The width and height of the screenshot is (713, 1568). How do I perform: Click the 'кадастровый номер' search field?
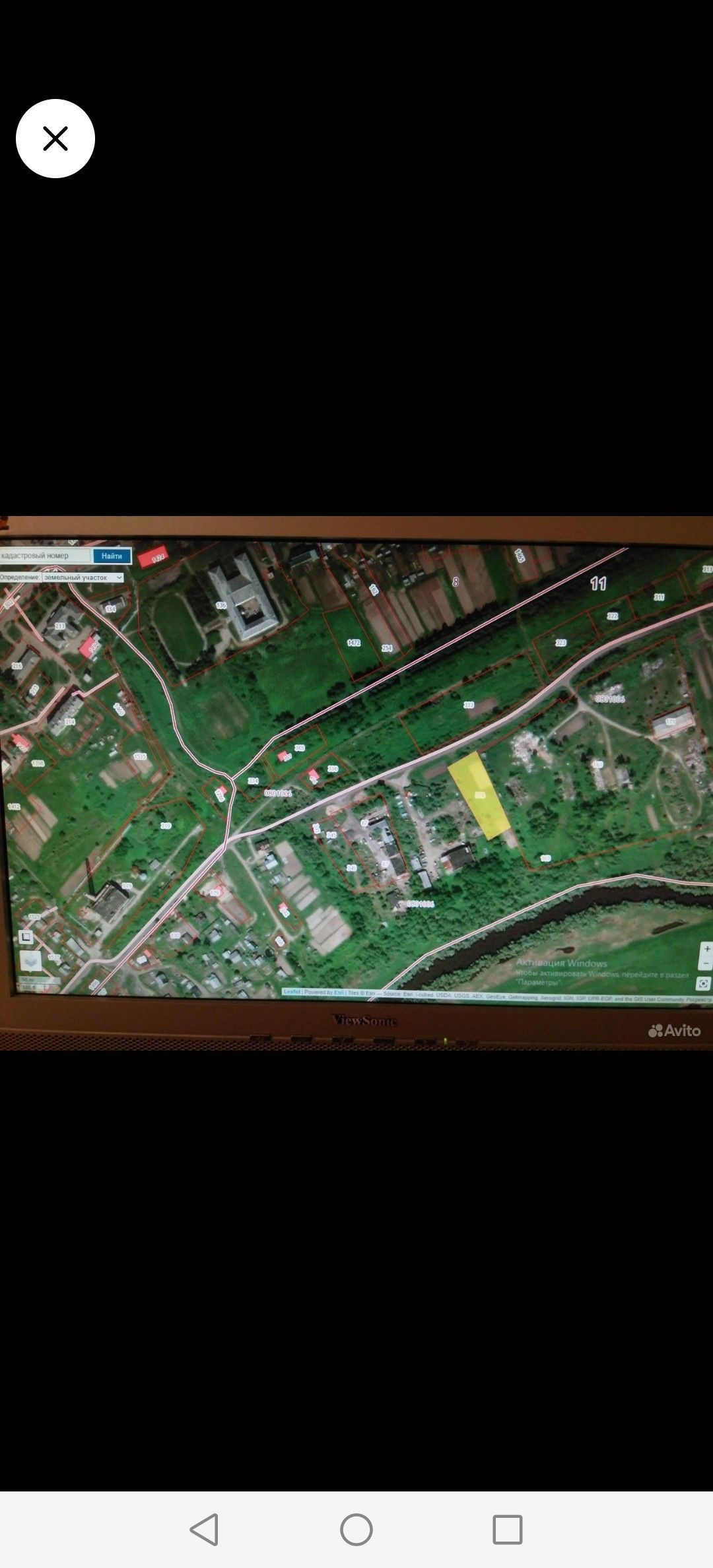[x=45, y=556]
